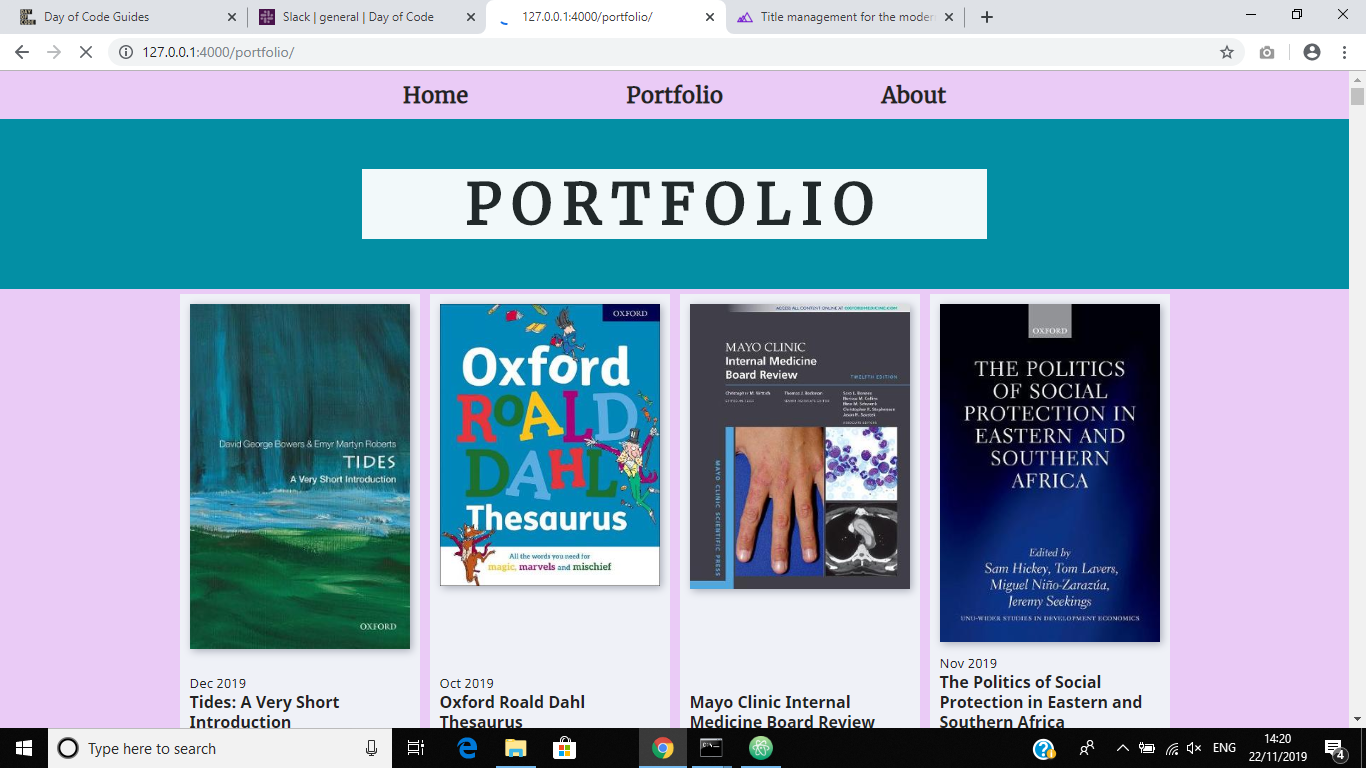The width and height of the screenshot is (1366, 768).
Task: Go back to the previous page
Action: click(x=22, y=52)
